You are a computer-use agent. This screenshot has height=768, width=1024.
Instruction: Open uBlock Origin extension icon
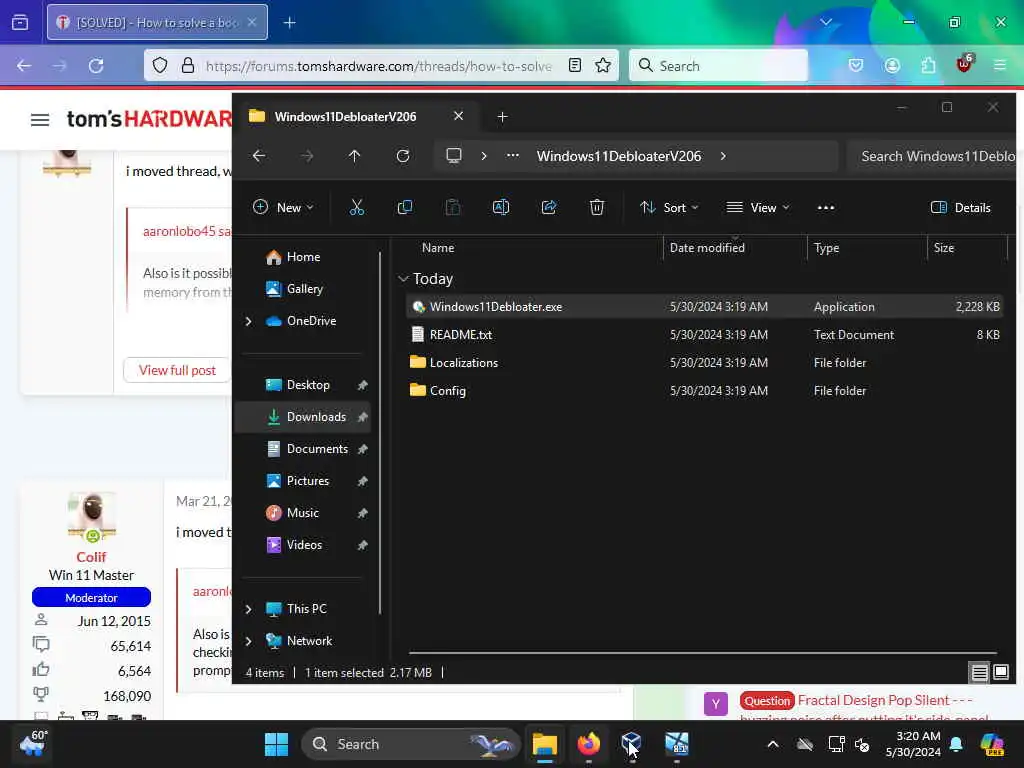(x=965, y=64)
